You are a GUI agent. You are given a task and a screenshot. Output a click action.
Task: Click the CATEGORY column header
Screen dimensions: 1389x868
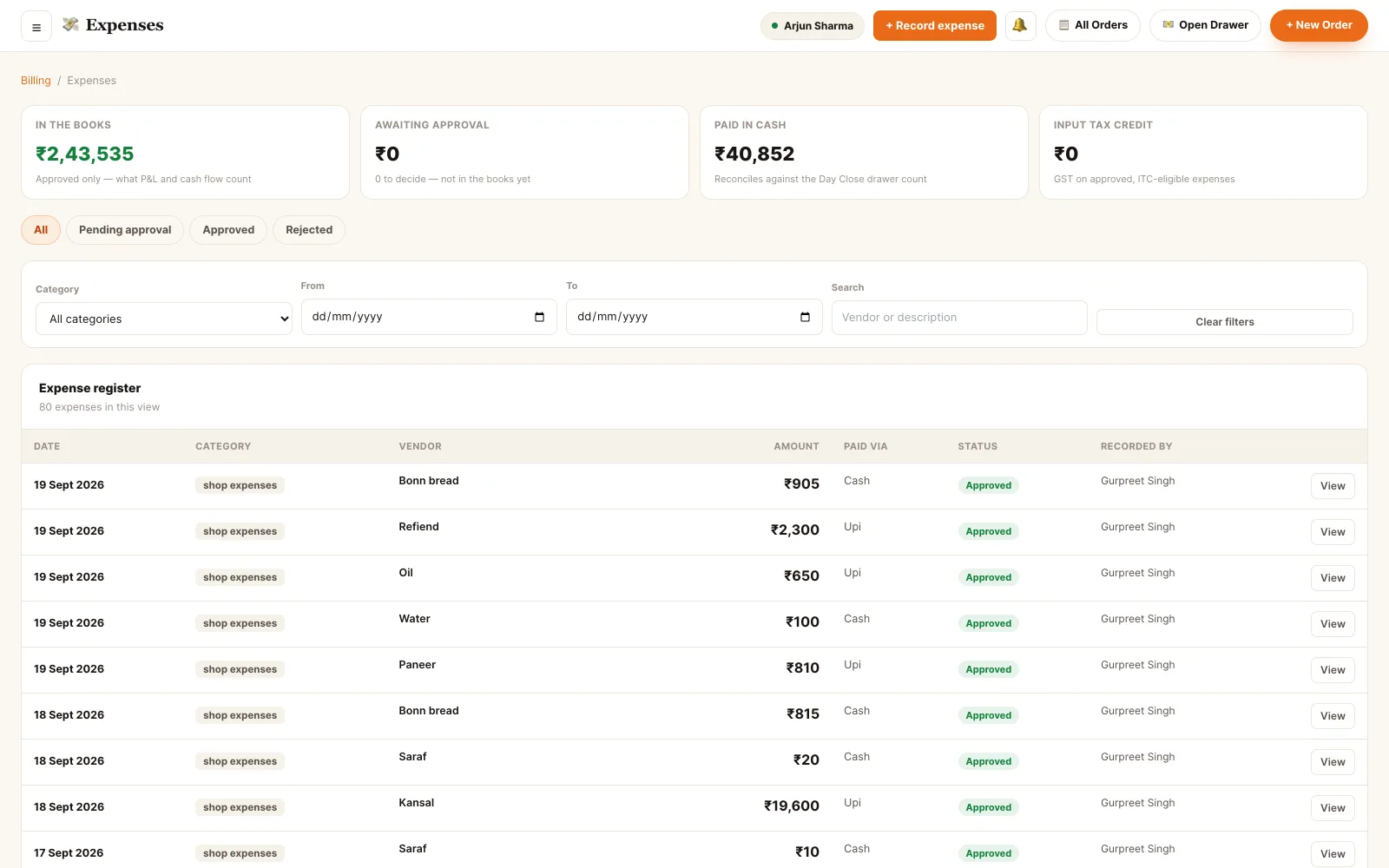click(x=223, y=446)
